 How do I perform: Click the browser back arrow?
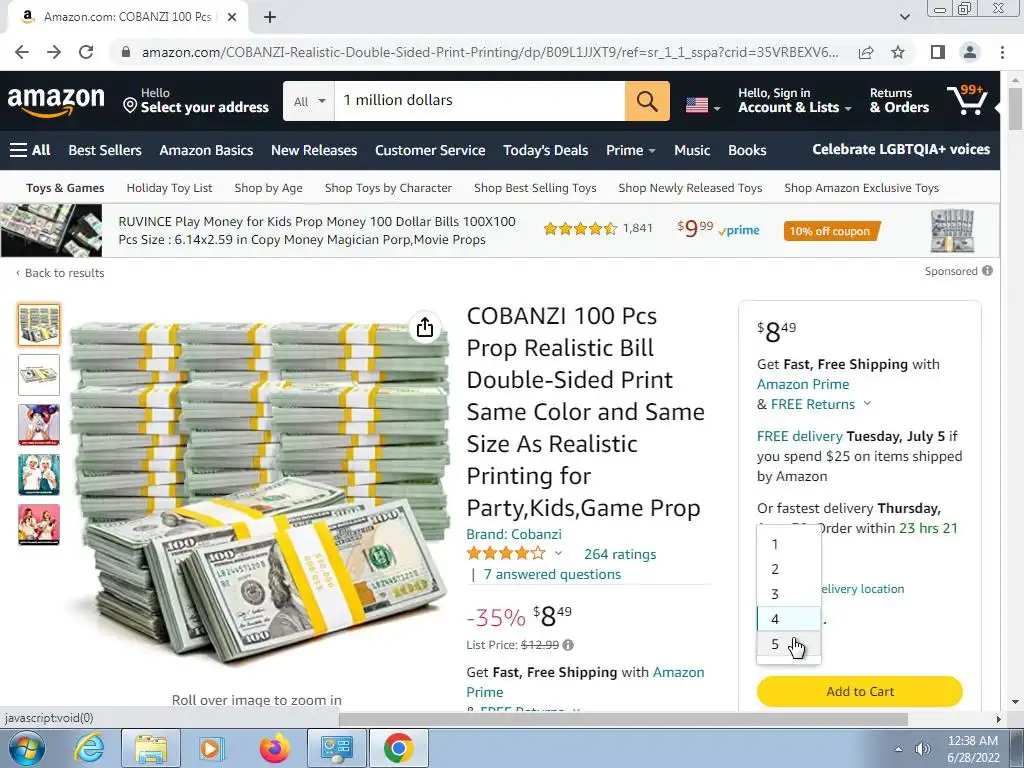point(22,52)
